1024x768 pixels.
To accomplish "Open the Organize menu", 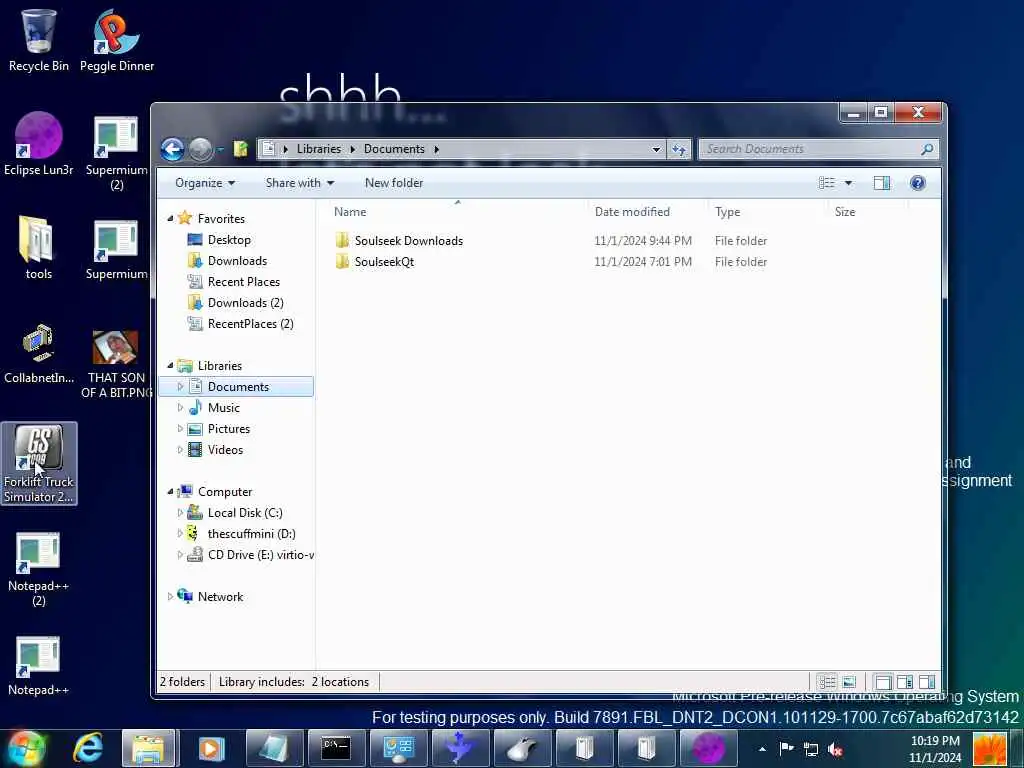I will [205, 183].
